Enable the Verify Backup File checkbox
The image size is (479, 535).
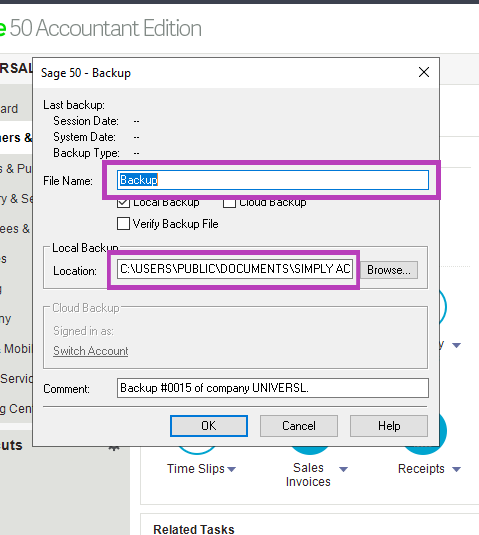click(x=123, y=224)
